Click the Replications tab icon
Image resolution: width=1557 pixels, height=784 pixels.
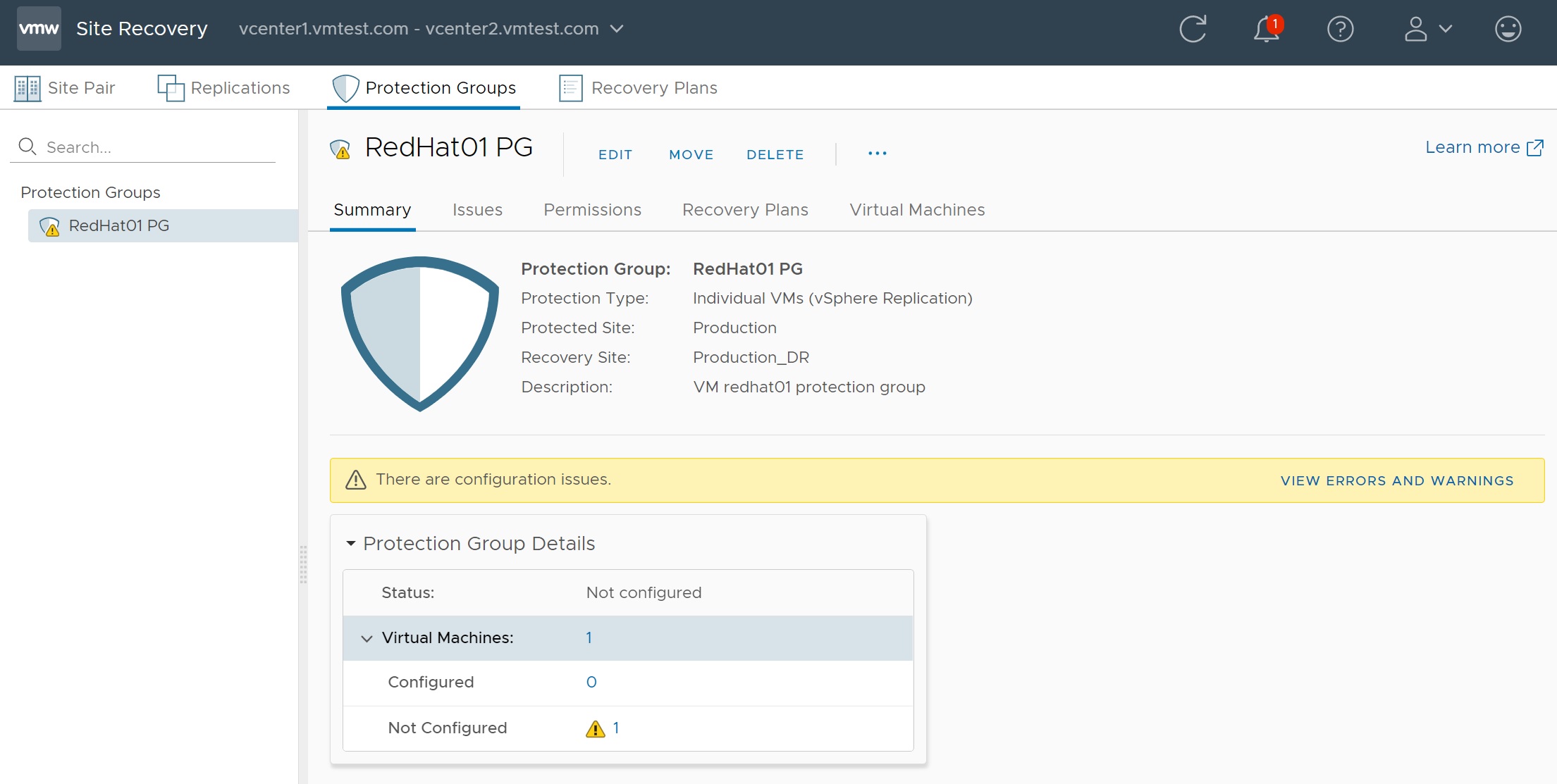171,88
